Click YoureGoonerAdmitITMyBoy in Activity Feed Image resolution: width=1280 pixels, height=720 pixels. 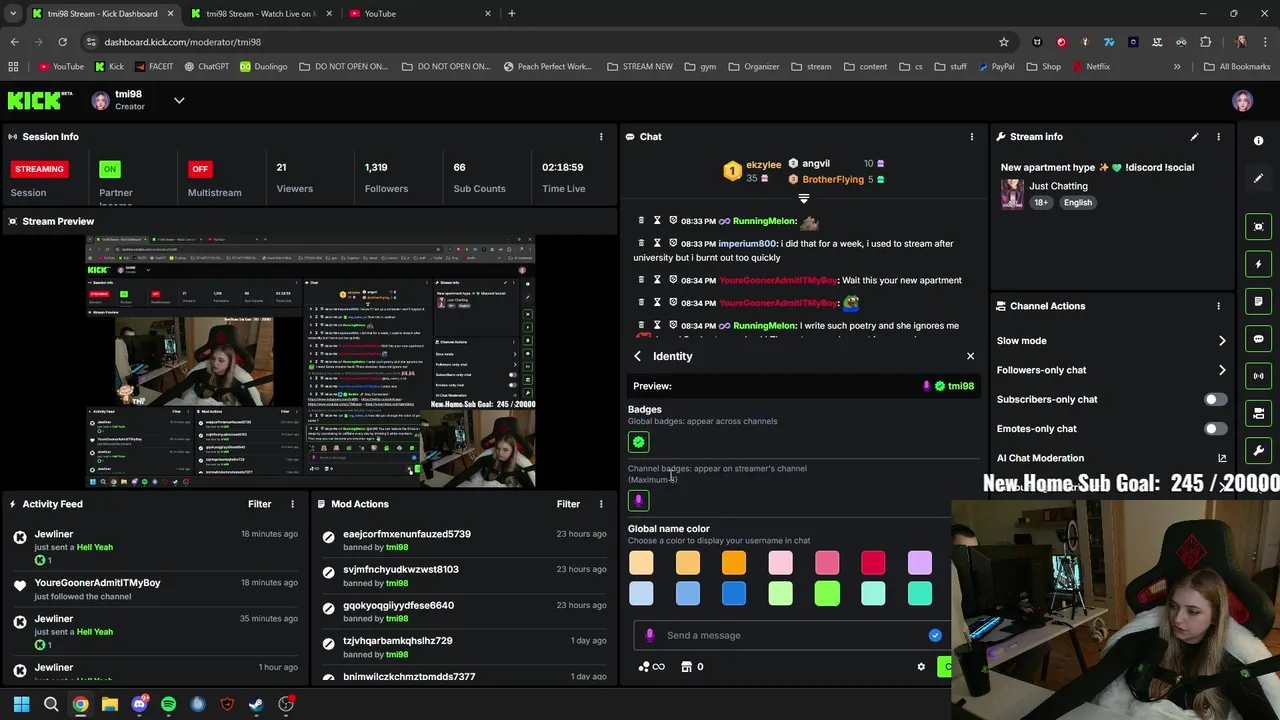(x=97, y=583)
